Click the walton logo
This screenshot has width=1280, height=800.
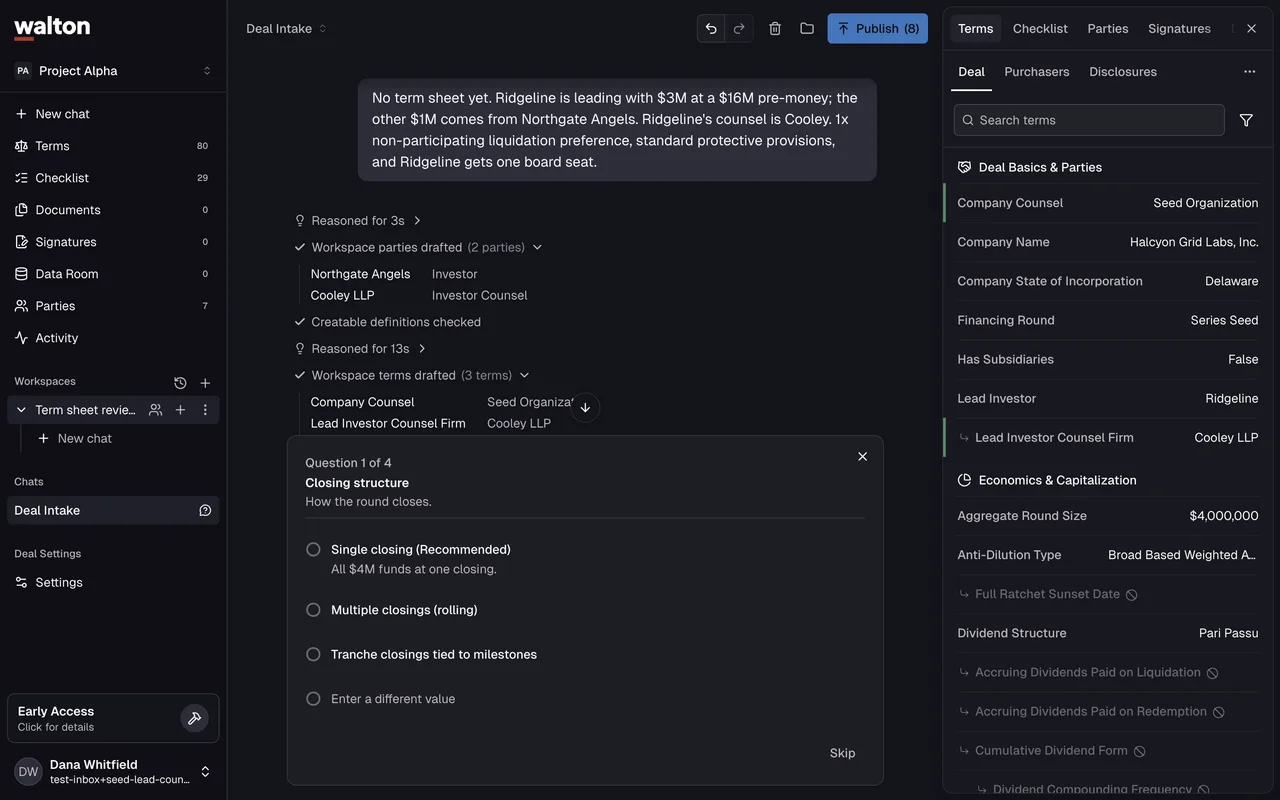pyautogui.click(x=52, y=28)
